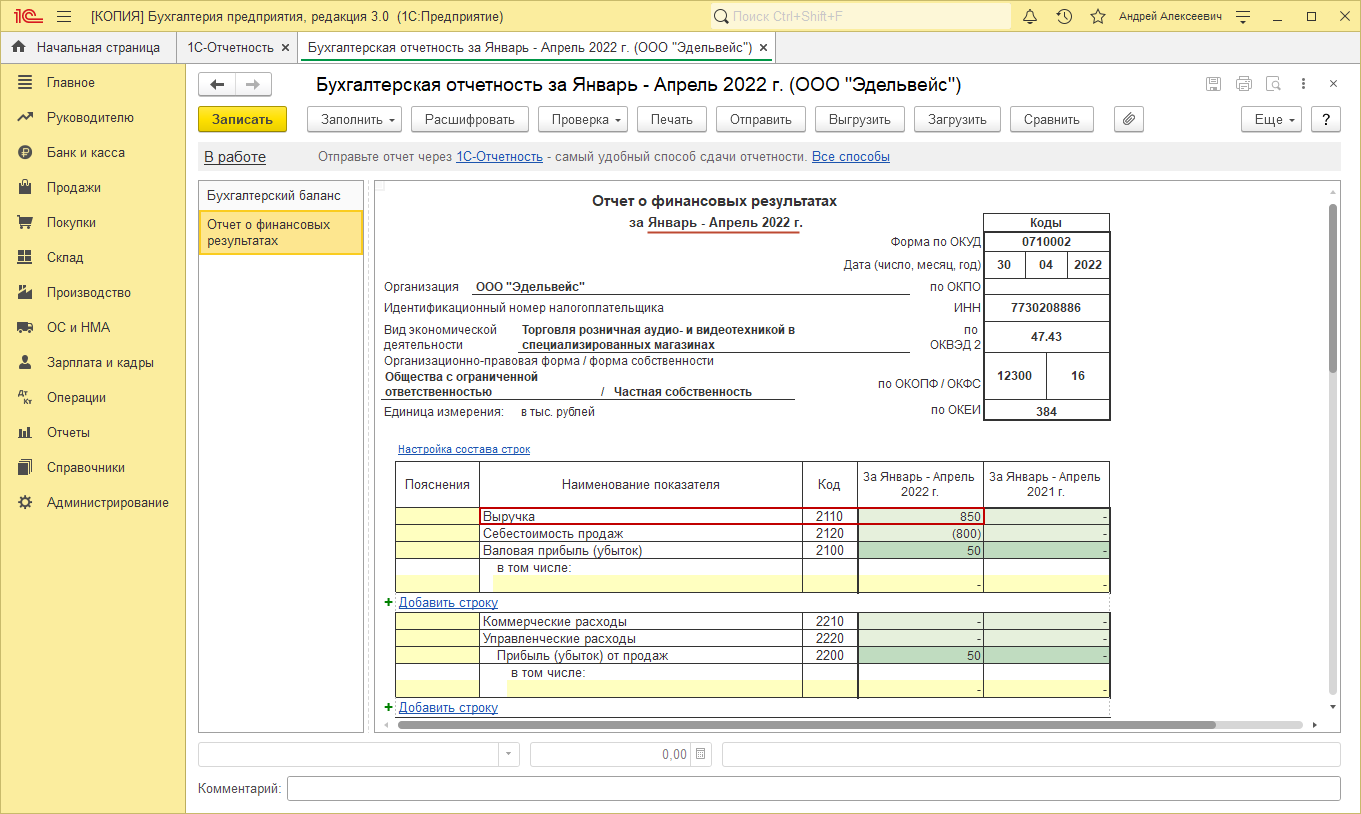Image resolution: width=1361 pixels, height=814 pixels.
Task: Switch to 1С-Отчетность tab
Action: pos(230,47)
